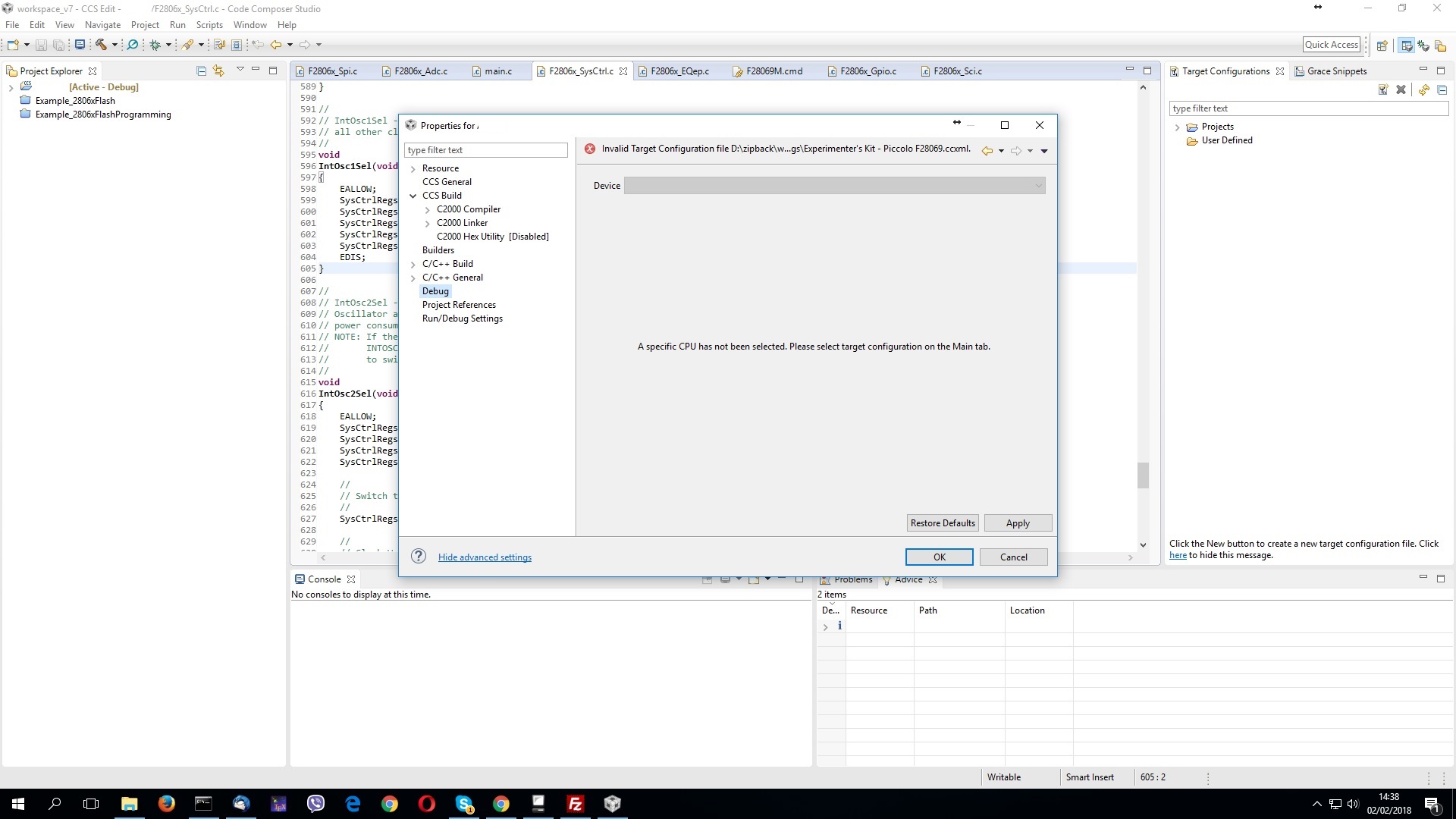Click the Resources perspective icon in the toolbar

(x=1440, y=45)
